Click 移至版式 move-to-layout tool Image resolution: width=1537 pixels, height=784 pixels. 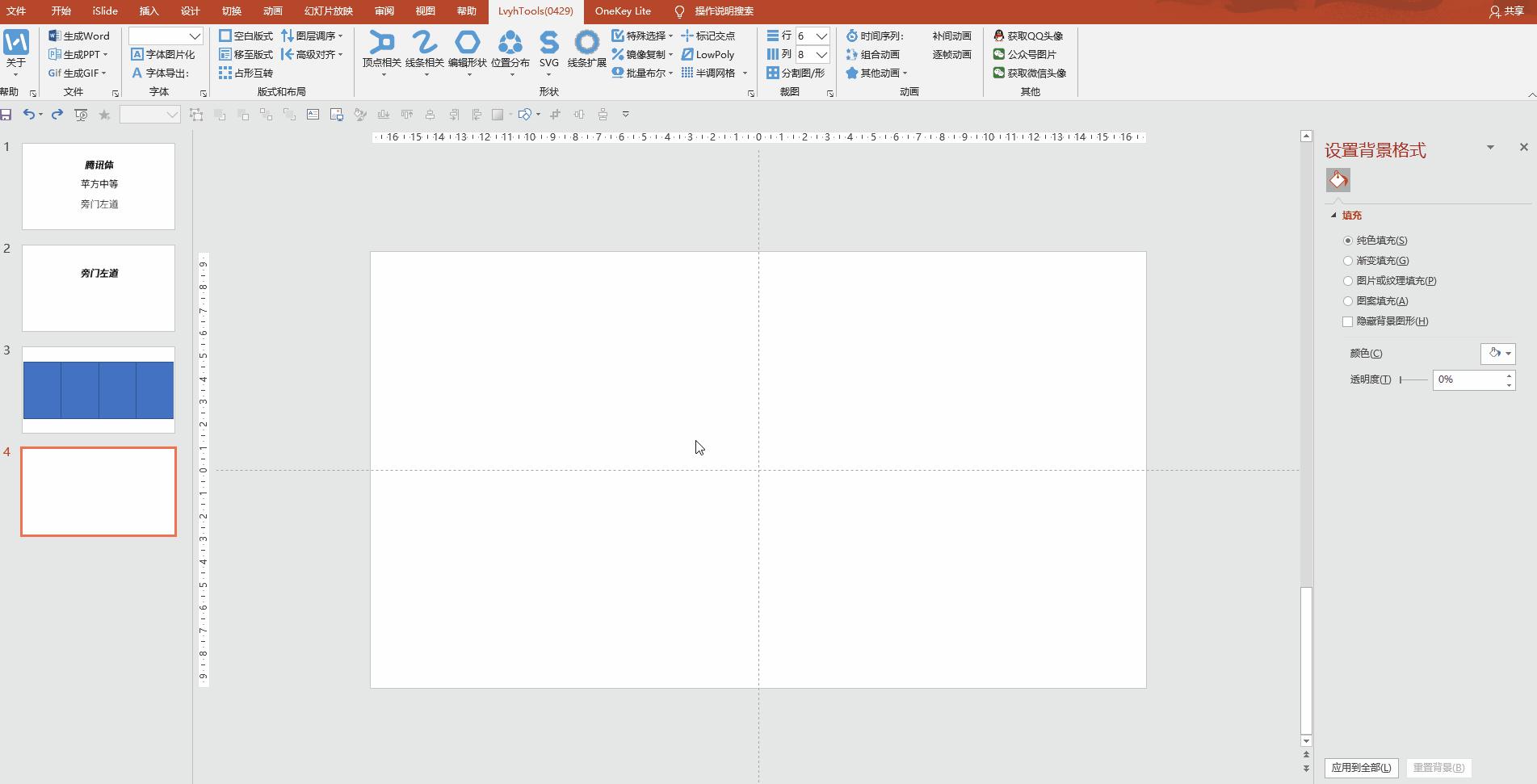point(246,54)
